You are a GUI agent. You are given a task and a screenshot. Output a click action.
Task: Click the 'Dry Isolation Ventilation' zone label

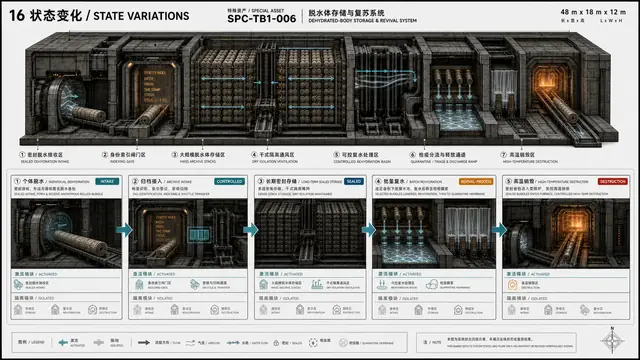coord(274,158)
